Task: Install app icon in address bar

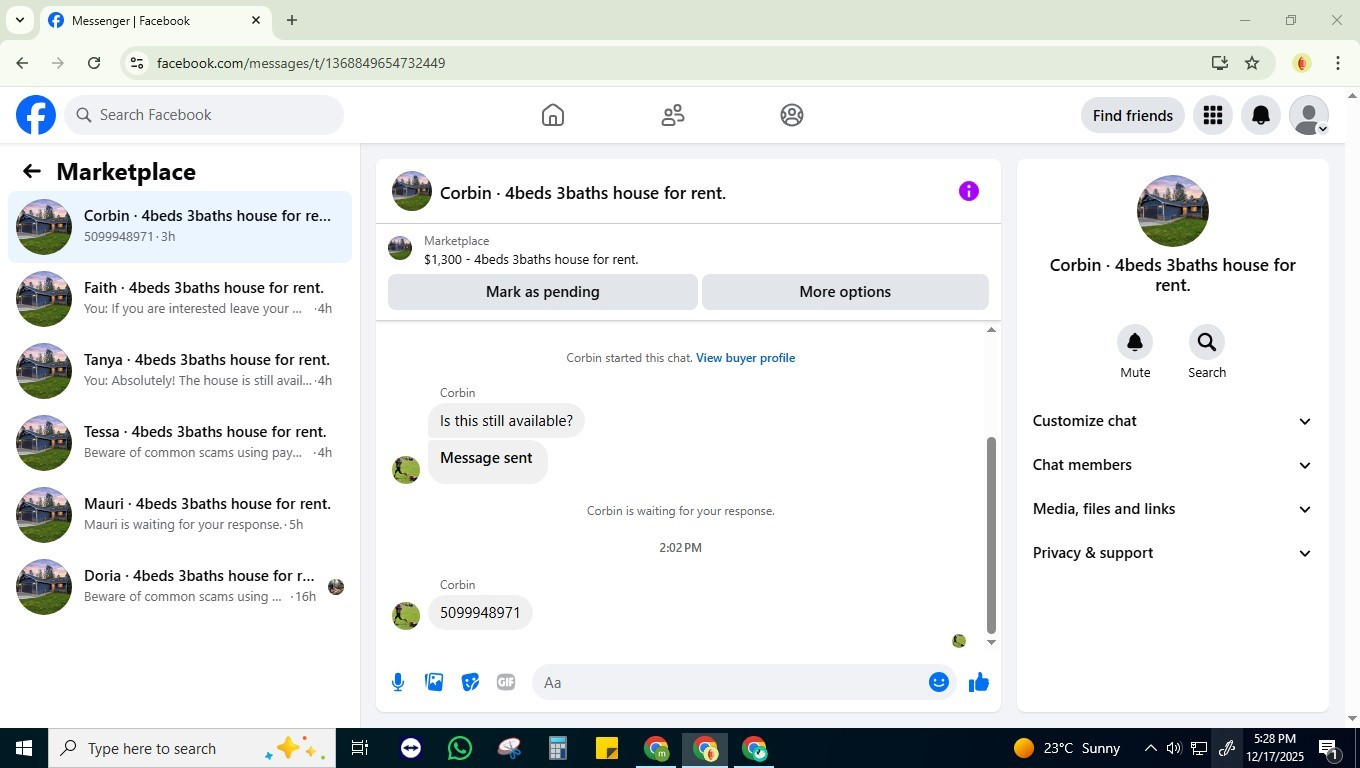Action: 1219,63
